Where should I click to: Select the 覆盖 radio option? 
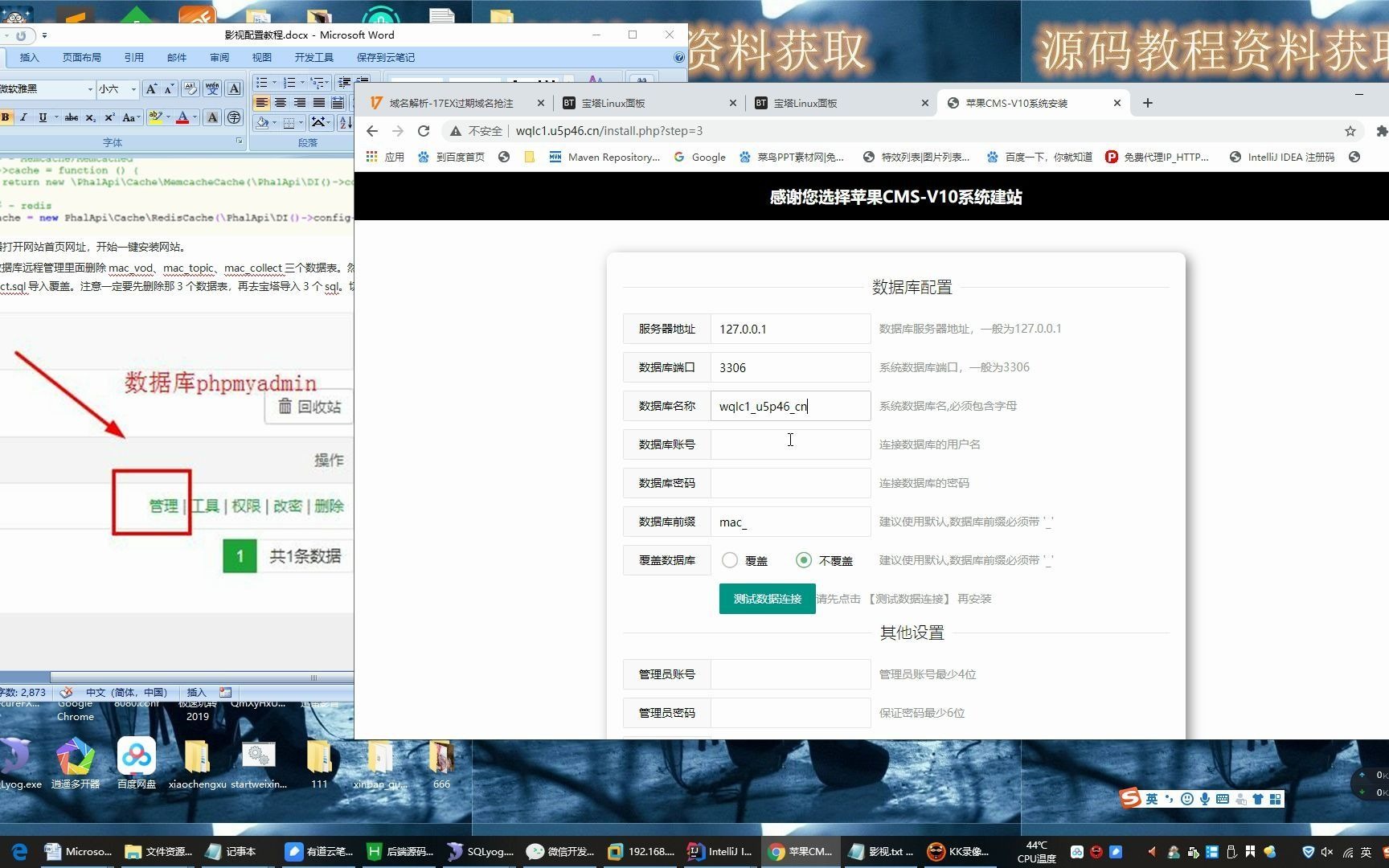tap(729, 560)
